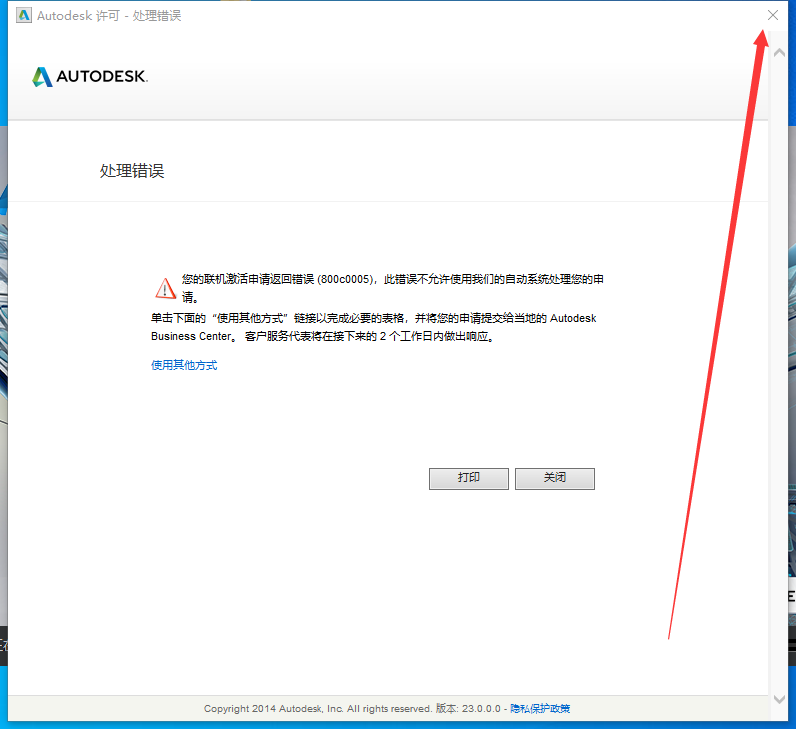Open the 隐私保护政策 privacy policy link

[540, 708]
